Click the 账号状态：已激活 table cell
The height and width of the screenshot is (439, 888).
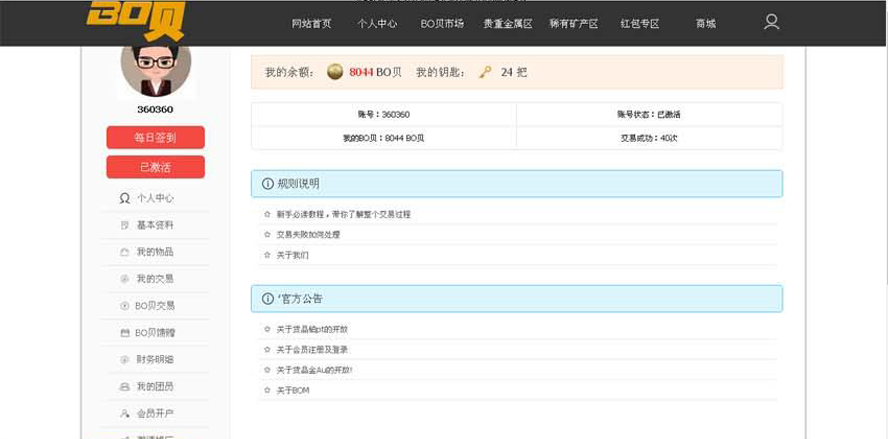tap(649, 114)
